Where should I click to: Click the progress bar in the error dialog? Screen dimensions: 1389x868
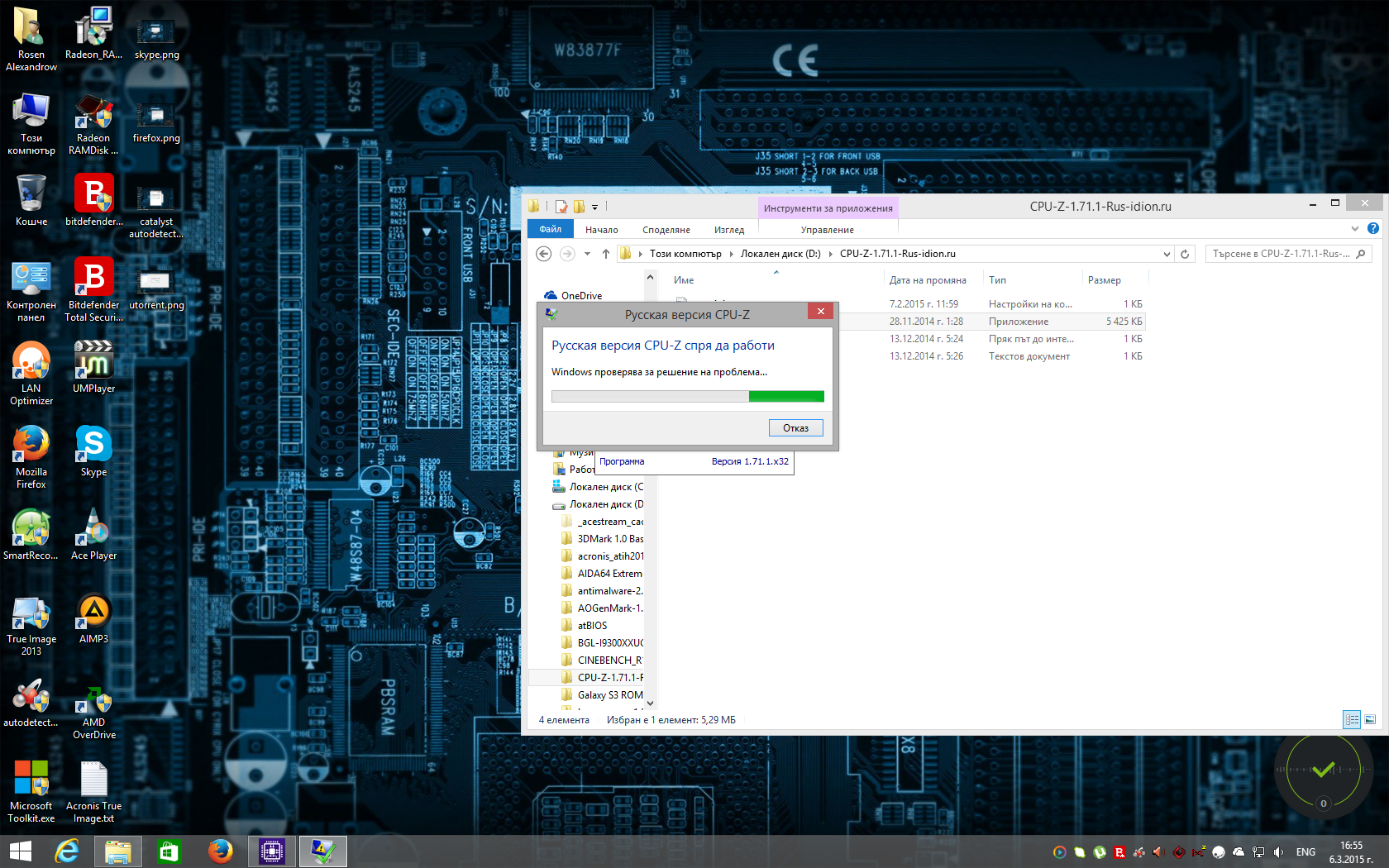[x=688, y=397]
